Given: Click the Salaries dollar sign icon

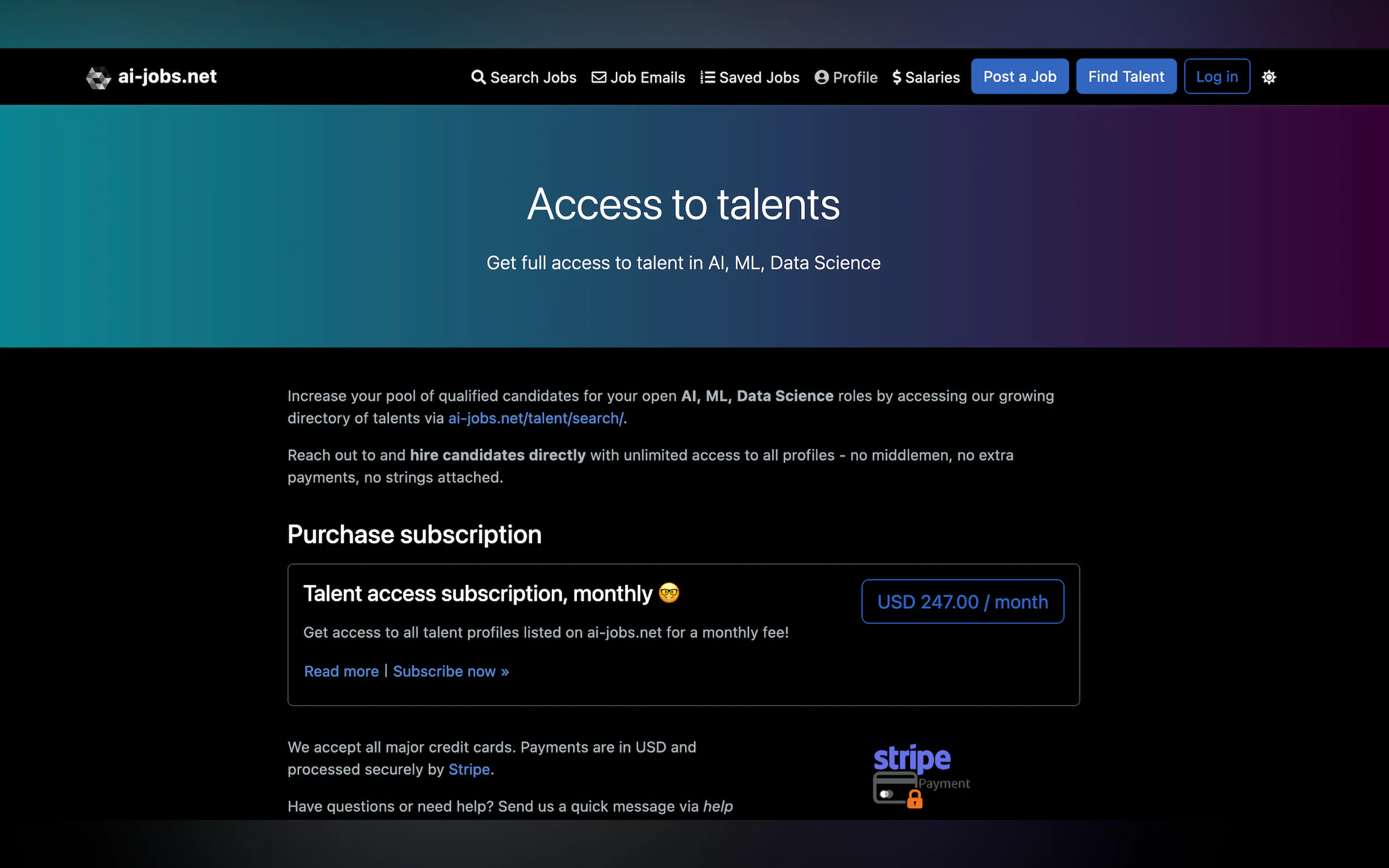Looking at the screenshot, I should pyautogui.click(x=896, y=77).
